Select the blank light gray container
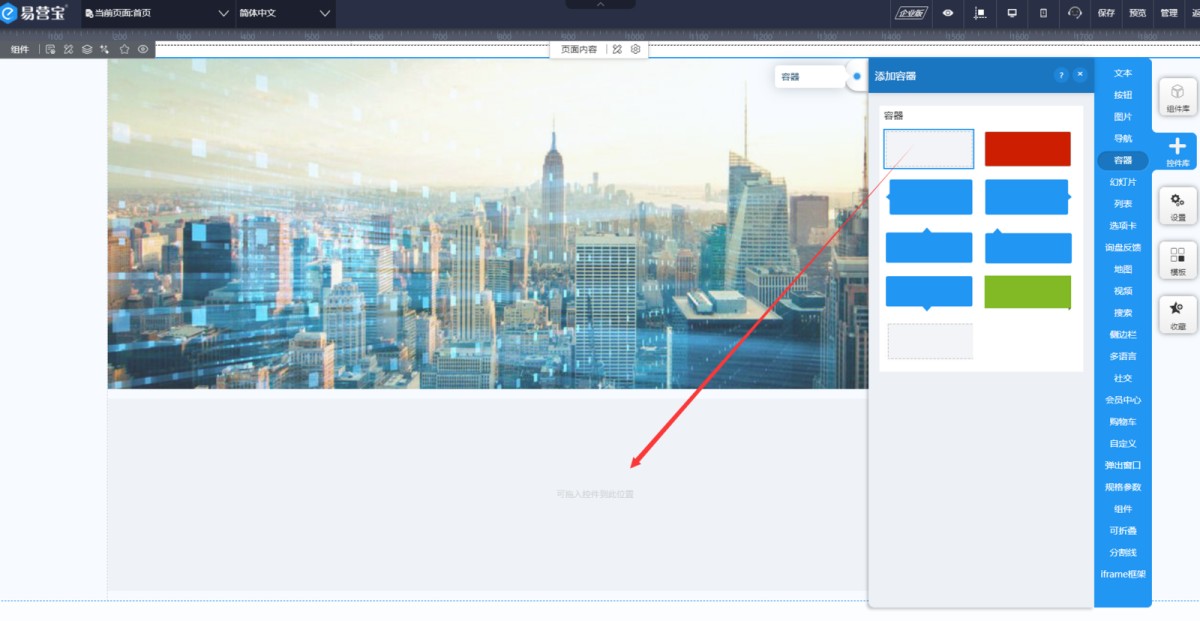 tap(928, 149)
